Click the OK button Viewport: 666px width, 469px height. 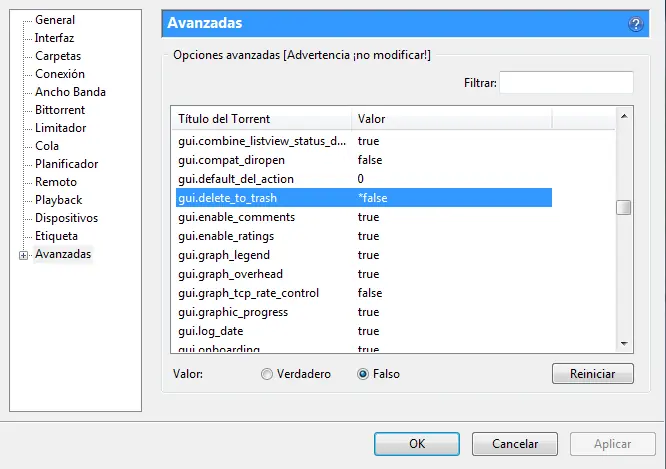coord(417,444)
